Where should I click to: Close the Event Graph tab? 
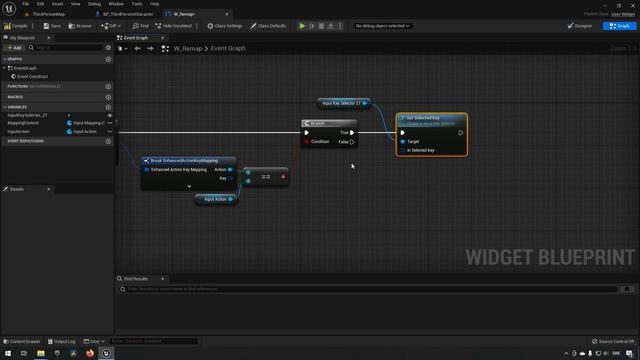[162, 38]
